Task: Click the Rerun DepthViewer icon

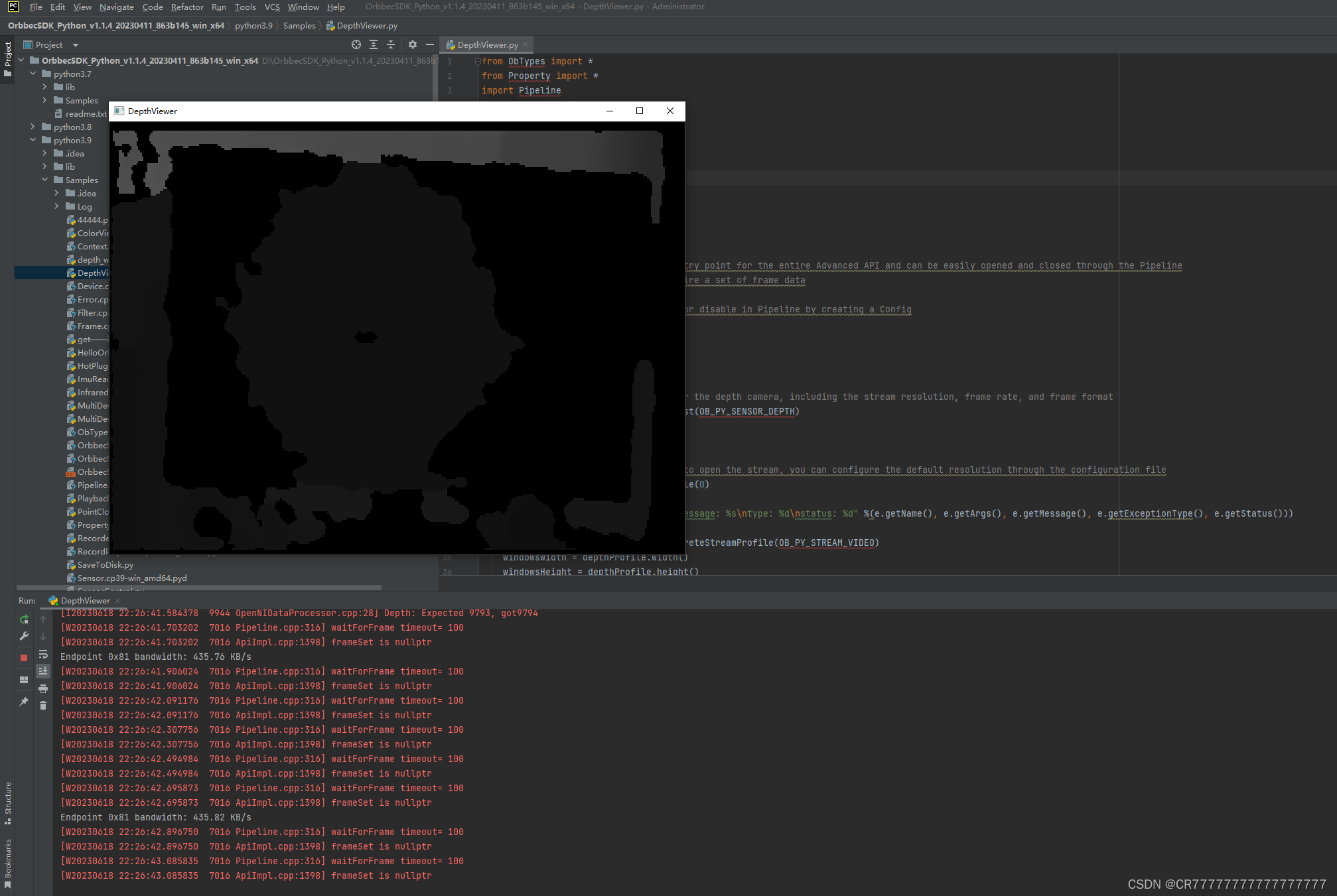Action: pyautogui.click(x=24, y=619)
